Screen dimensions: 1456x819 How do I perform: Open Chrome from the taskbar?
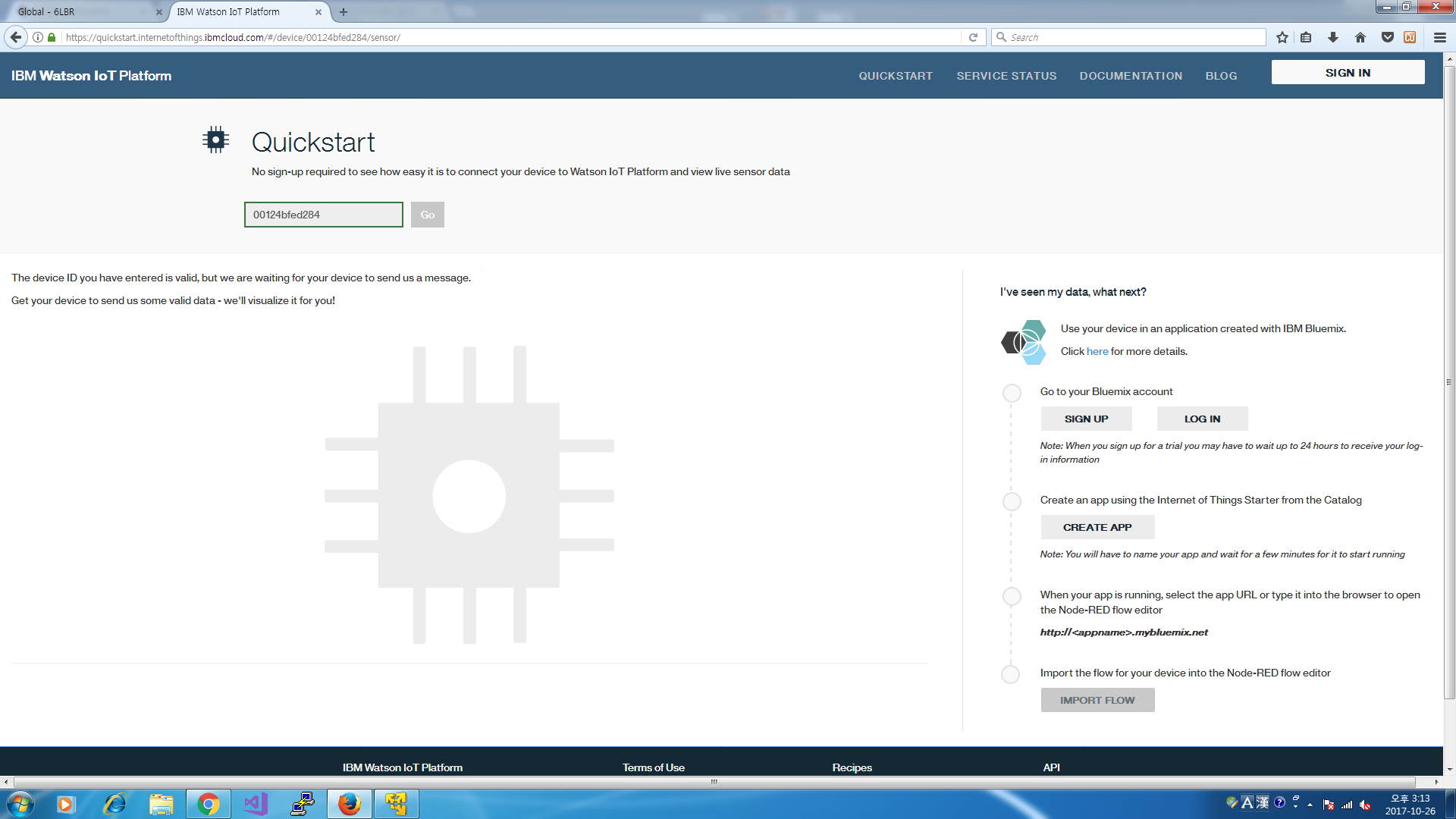(208, 804)
